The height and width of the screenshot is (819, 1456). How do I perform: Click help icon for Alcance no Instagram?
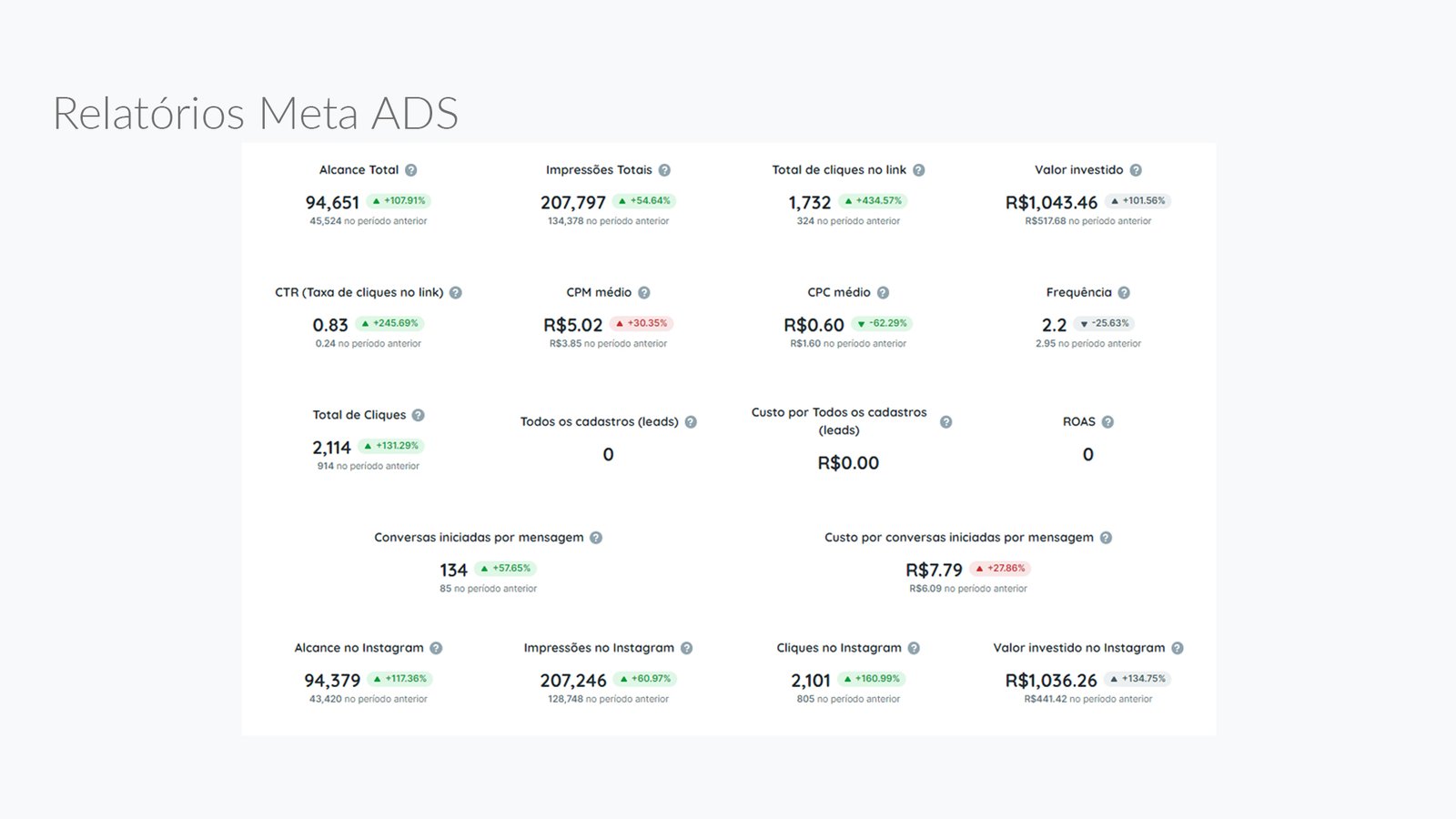436,649
